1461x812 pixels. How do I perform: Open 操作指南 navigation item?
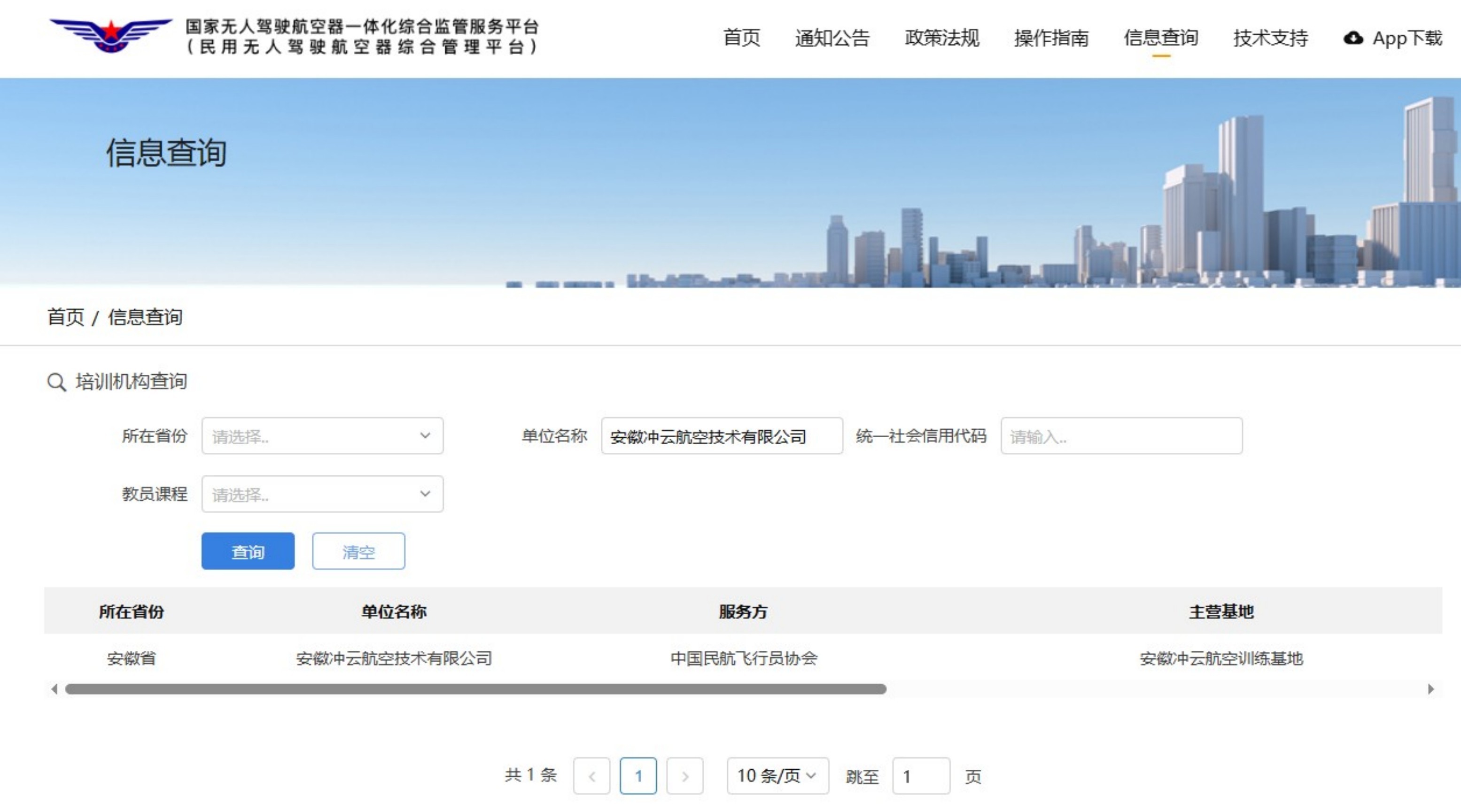point(1051,38)
